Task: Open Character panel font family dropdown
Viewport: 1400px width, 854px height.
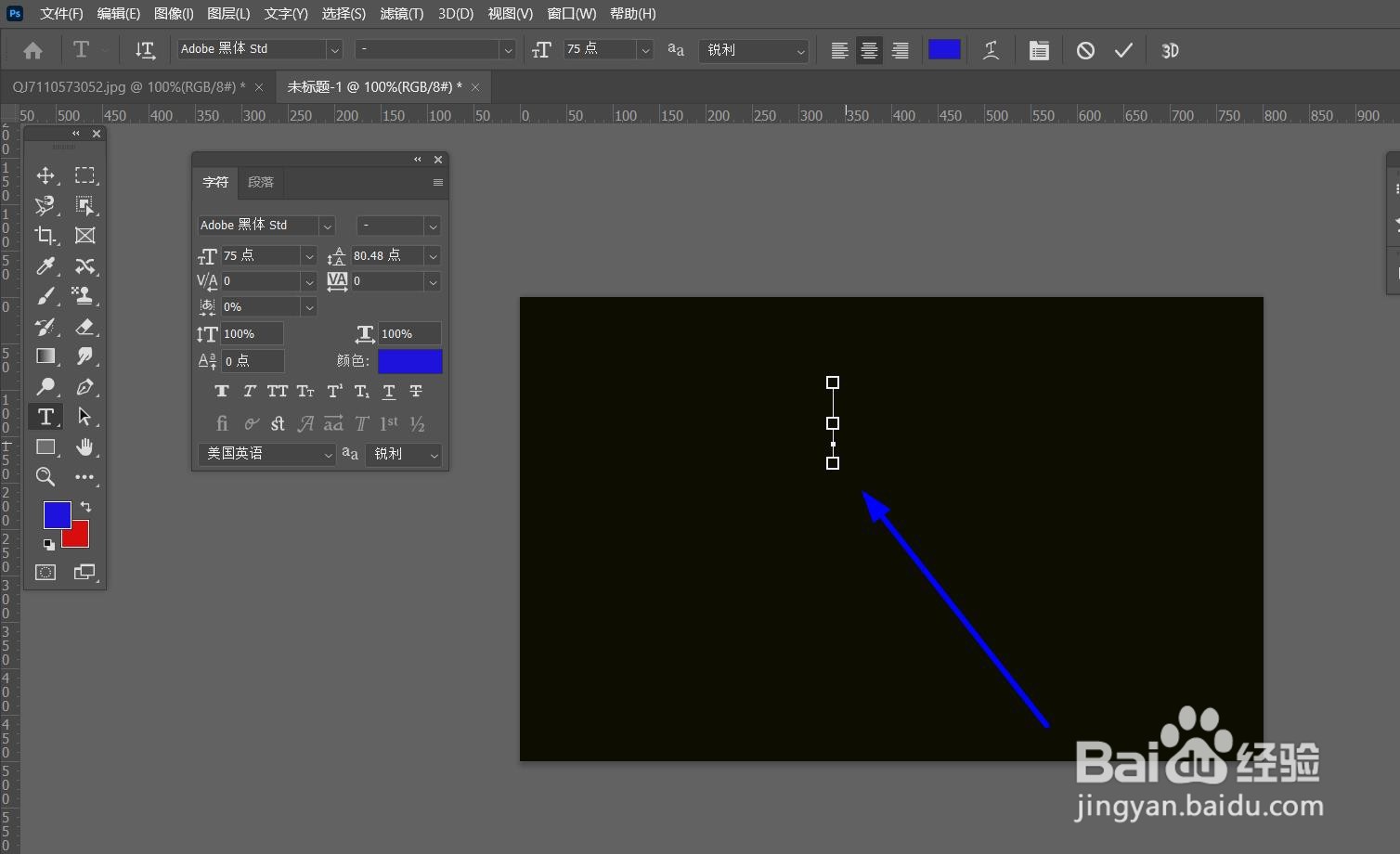Action: pyautogui.click(x=327, y=226)
